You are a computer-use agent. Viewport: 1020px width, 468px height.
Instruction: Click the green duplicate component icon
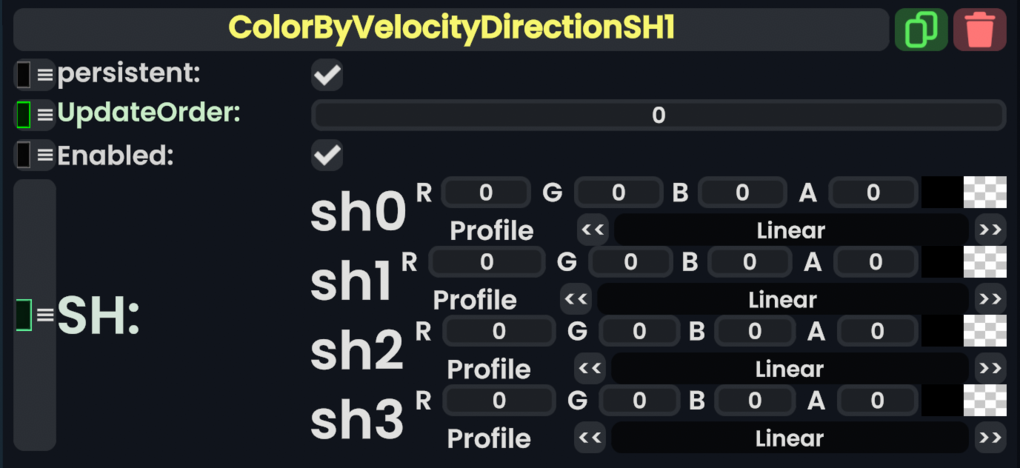(x=920, y=29)
